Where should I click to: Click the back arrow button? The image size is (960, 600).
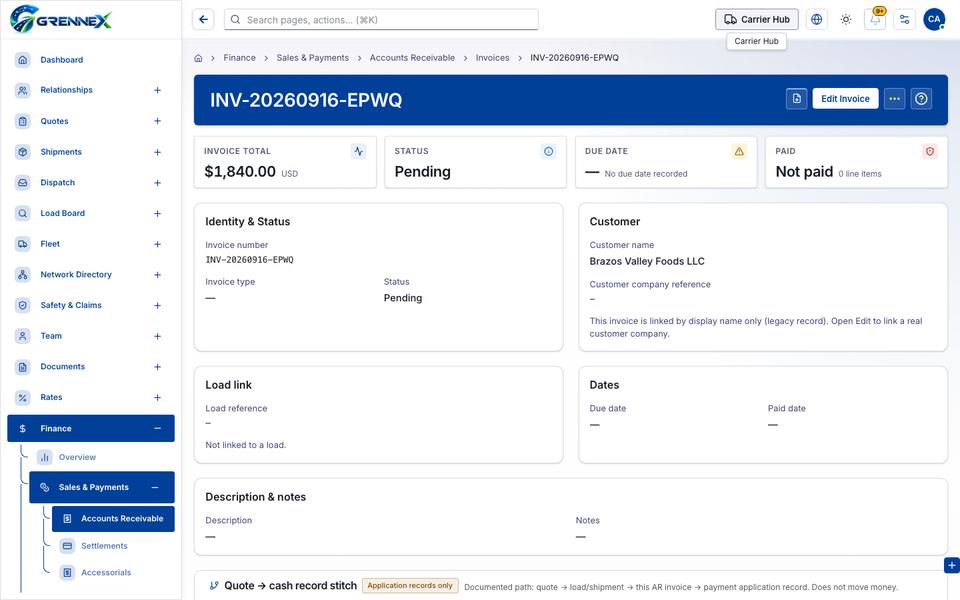(x=203, y=20)
